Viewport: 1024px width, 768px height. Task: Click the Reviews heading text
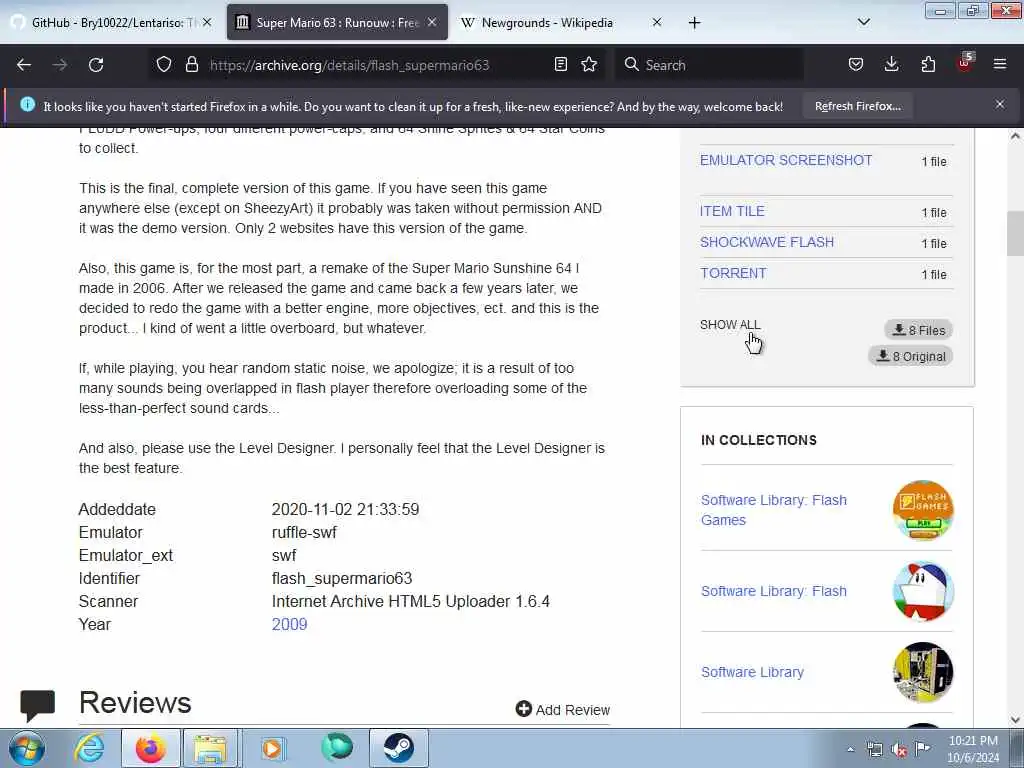pyautogui.click(x=135, y=703)
